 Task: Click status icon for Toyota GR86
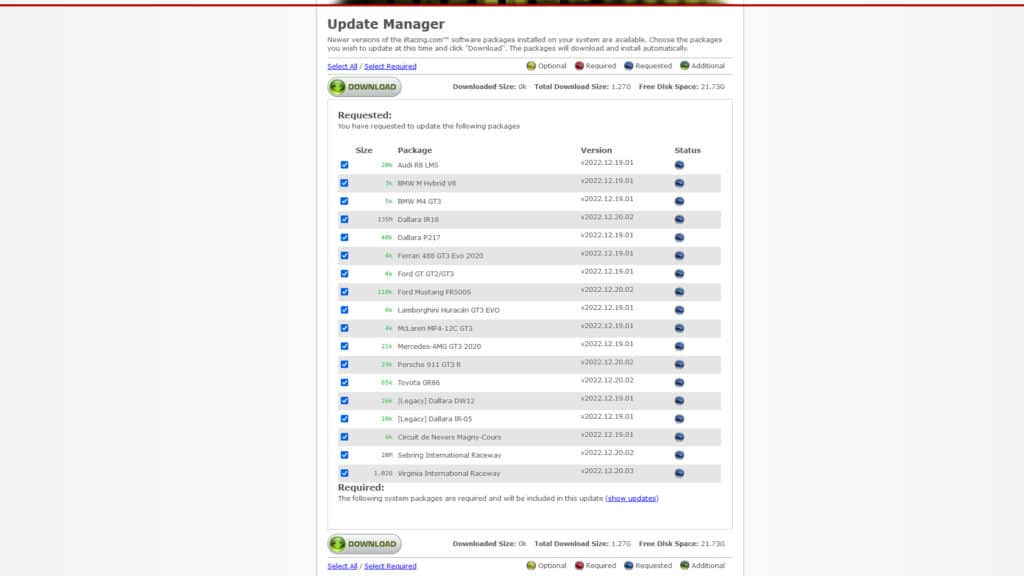click(x=679, y=383)
